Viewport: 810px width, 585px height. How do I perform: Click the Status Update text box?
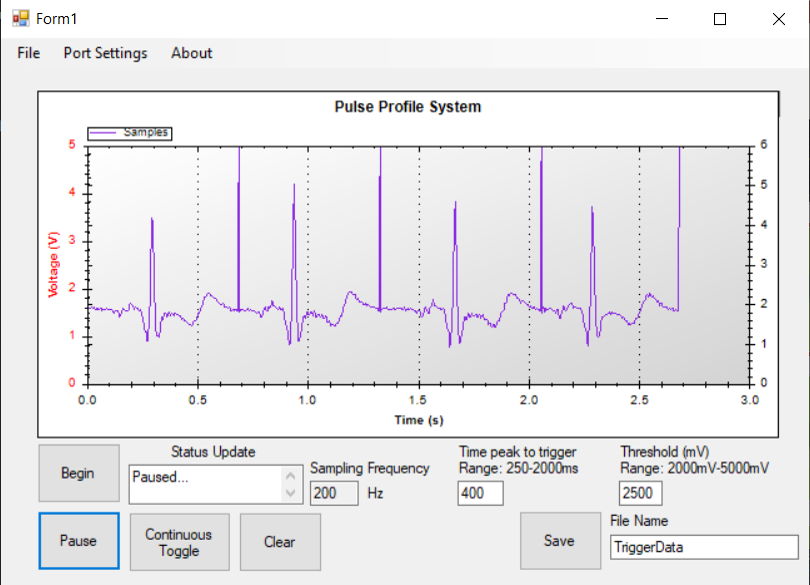(x=206, y=484)
